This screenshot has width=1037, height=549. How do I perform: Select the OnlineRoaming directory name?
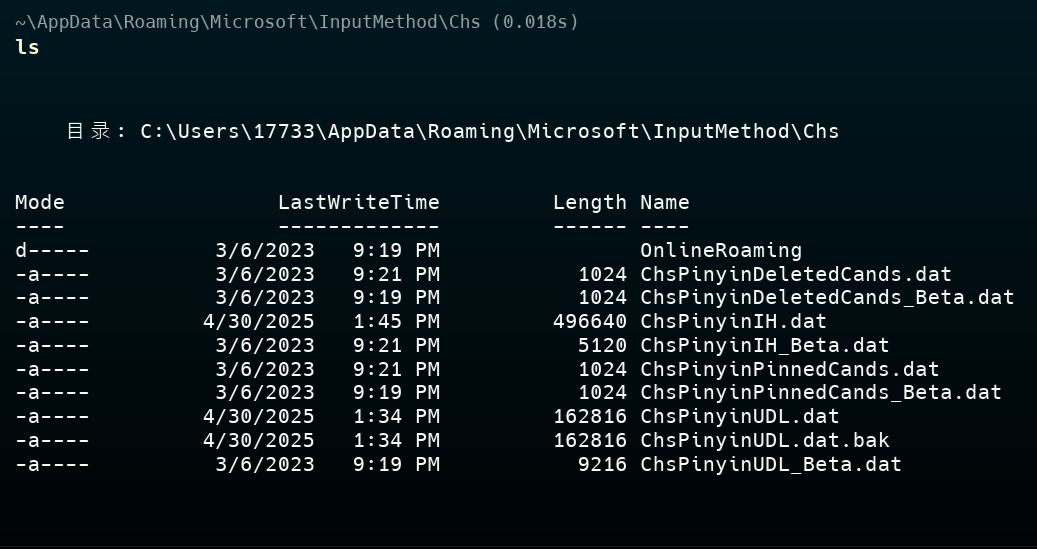point(720,251)
